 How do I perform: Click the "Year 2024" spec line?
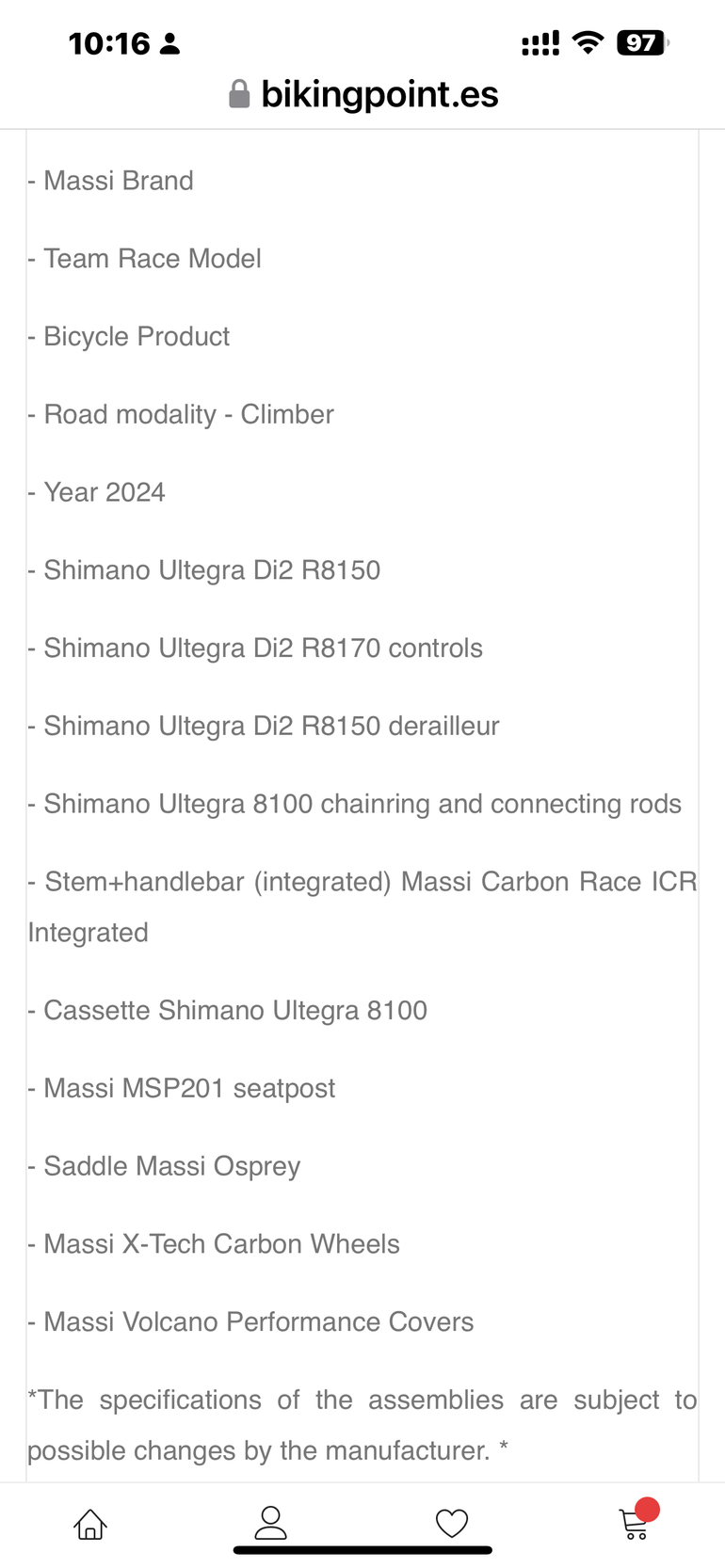click(x=105, y=492)
